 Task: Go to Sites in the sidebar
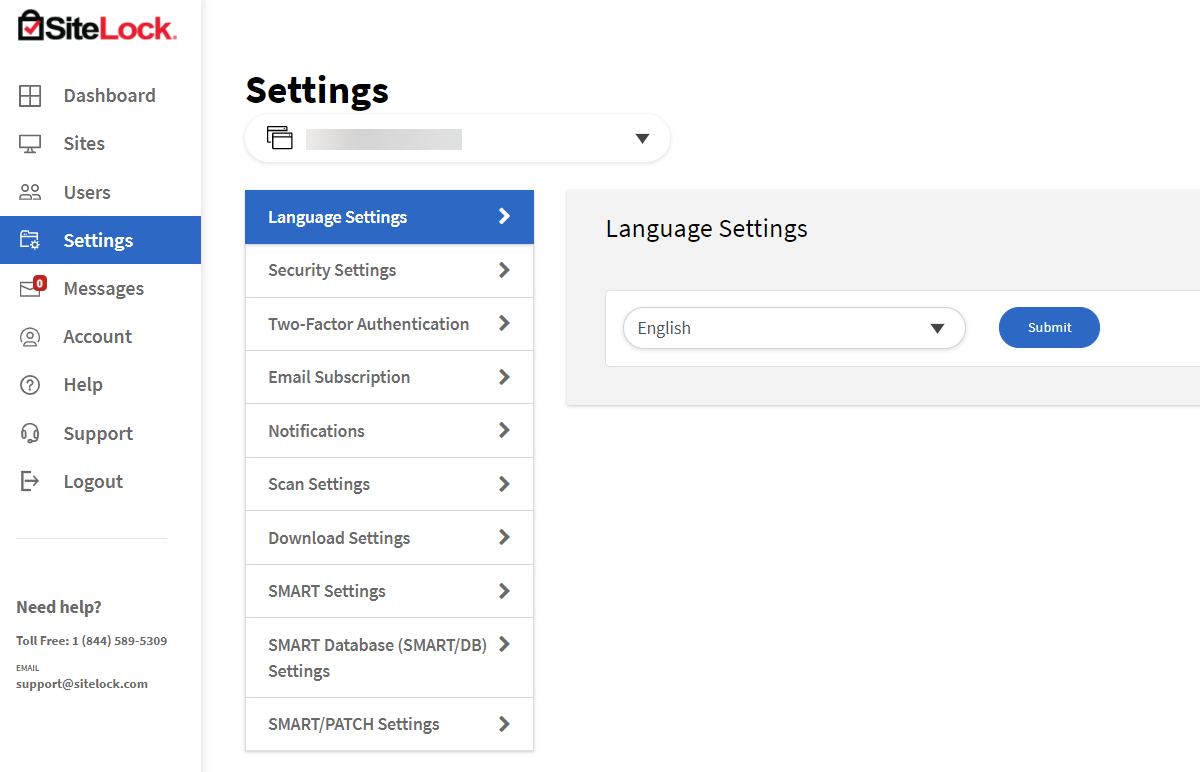(84, 144)
